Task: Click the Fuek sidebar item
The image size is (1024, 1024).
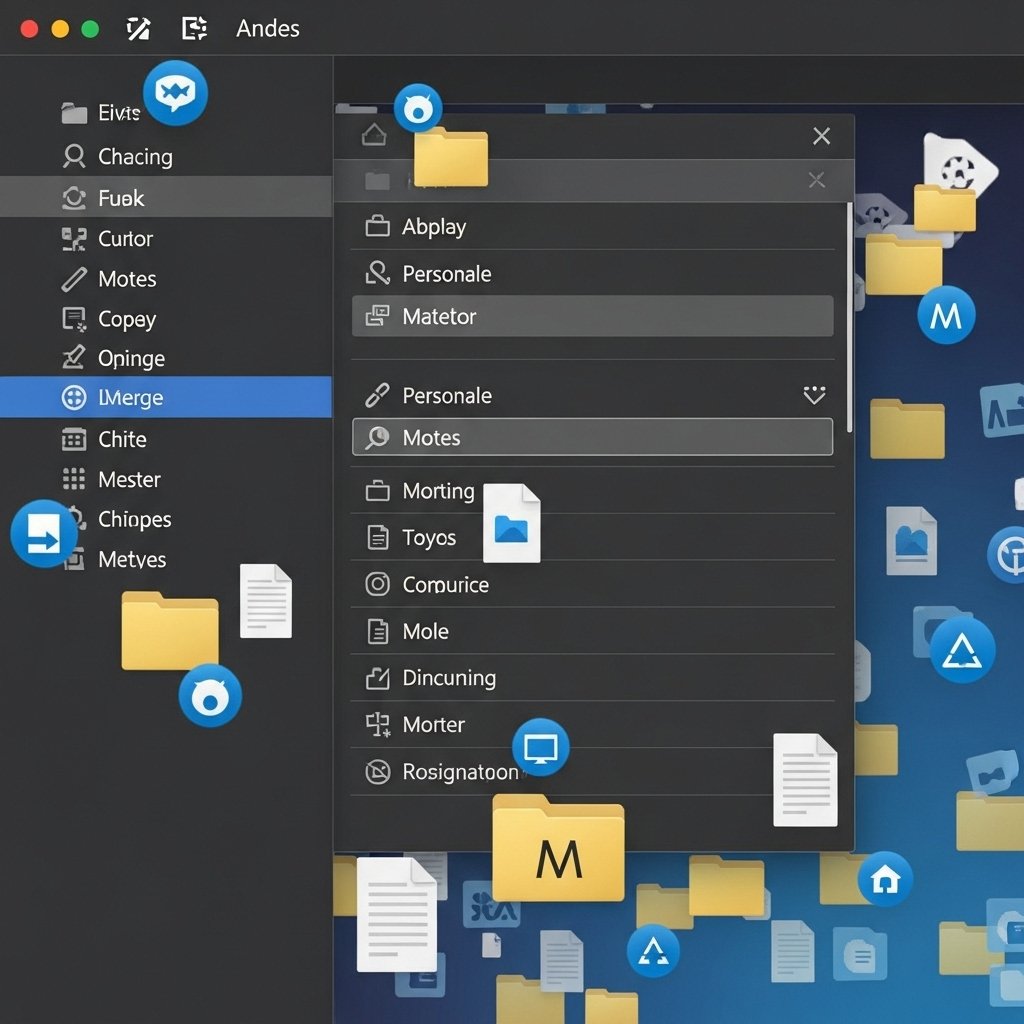Action: (x=165, y=198)
